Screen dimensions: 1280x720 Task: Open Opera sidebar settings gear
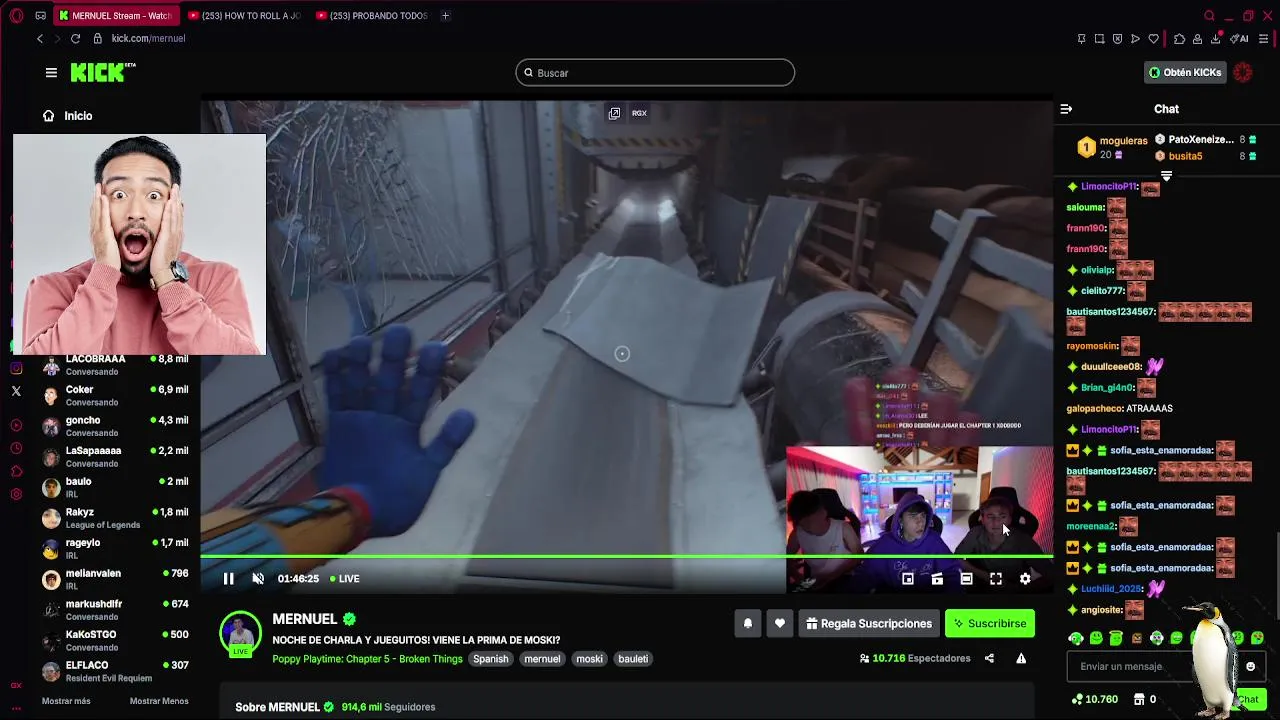click(16, 494)
